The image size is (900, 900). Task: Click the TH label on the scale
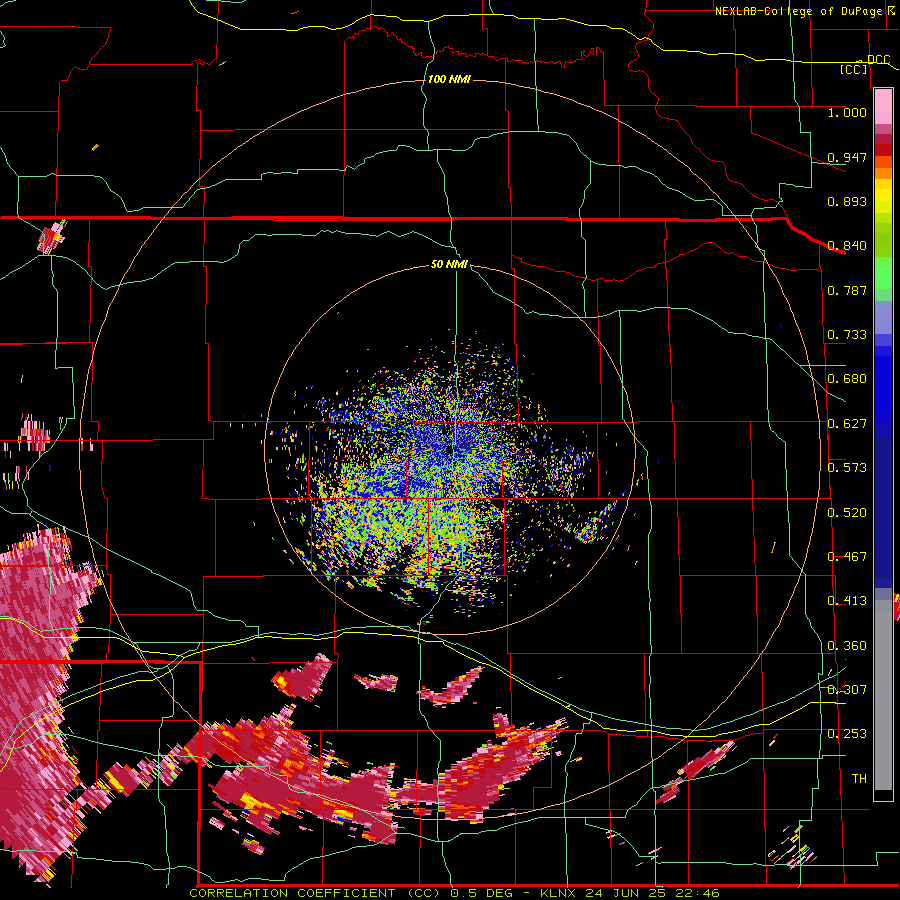[859, 779]
